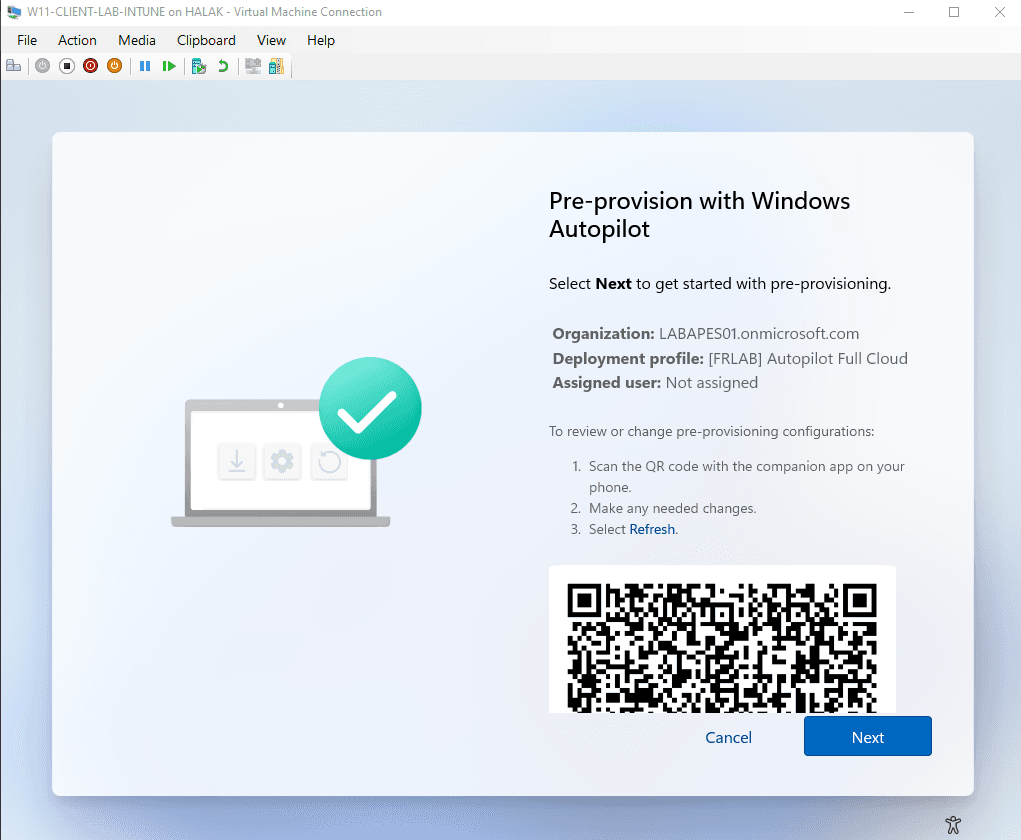Click the Turn Off VM icon
This screenshot has width=1021, height=840.
tap(66, 65)
